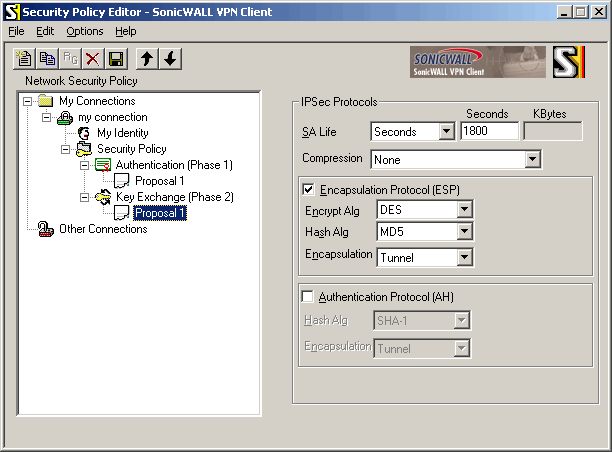Screen dimensions: 612x452
Task: Select the Other Connections icon
Action: pos(46,229)
